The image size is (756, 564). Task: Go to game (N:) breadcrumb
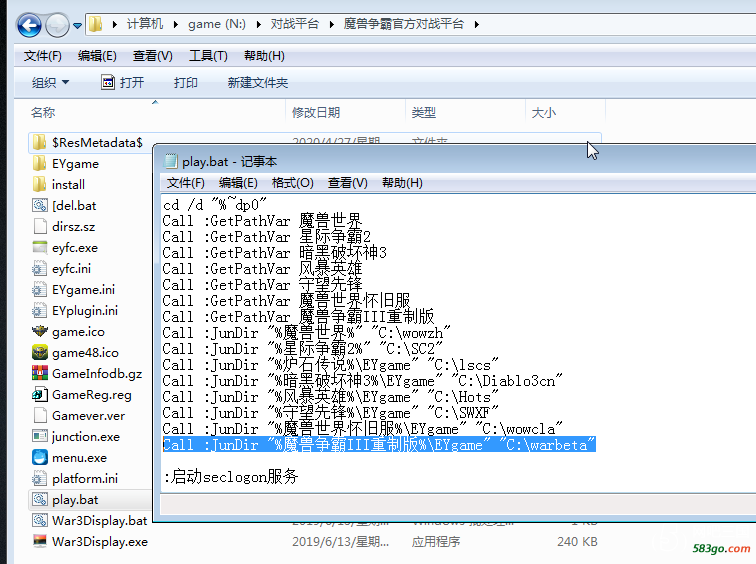click(217, 24)
